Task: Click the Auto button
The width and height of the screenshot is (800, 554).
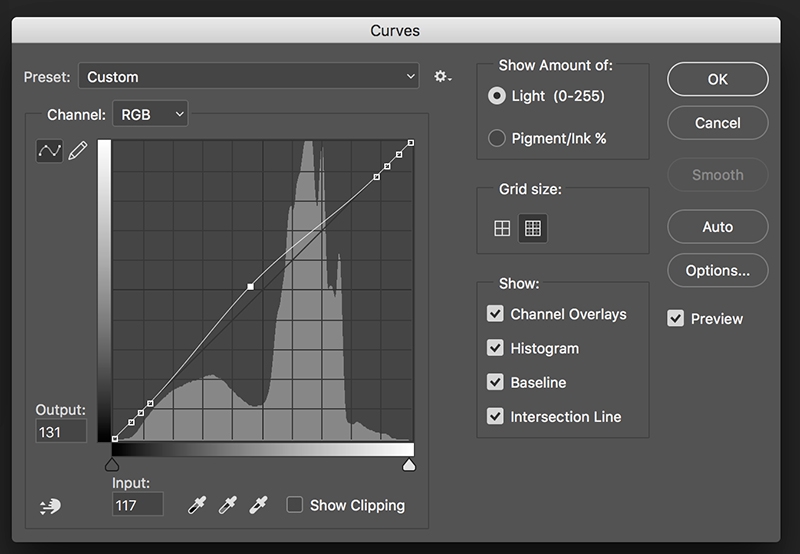Action: [x=717, y=226]
